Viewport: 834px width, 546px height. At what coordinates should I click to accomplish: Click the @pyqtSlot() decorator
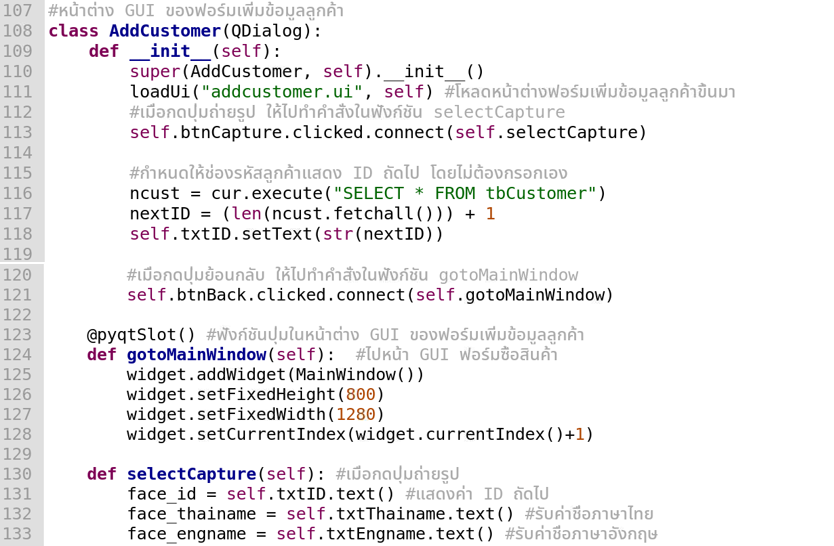(x=141, y=335)
